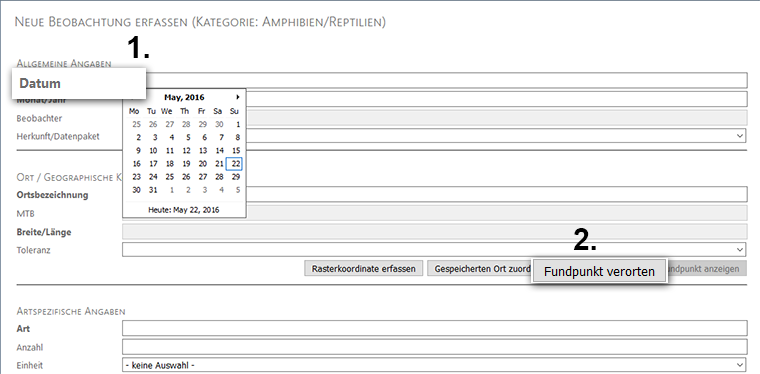Click the 'Fundpunkt verorten' button
This screenshot has height=374, width=760.
[x=599, y=272]
